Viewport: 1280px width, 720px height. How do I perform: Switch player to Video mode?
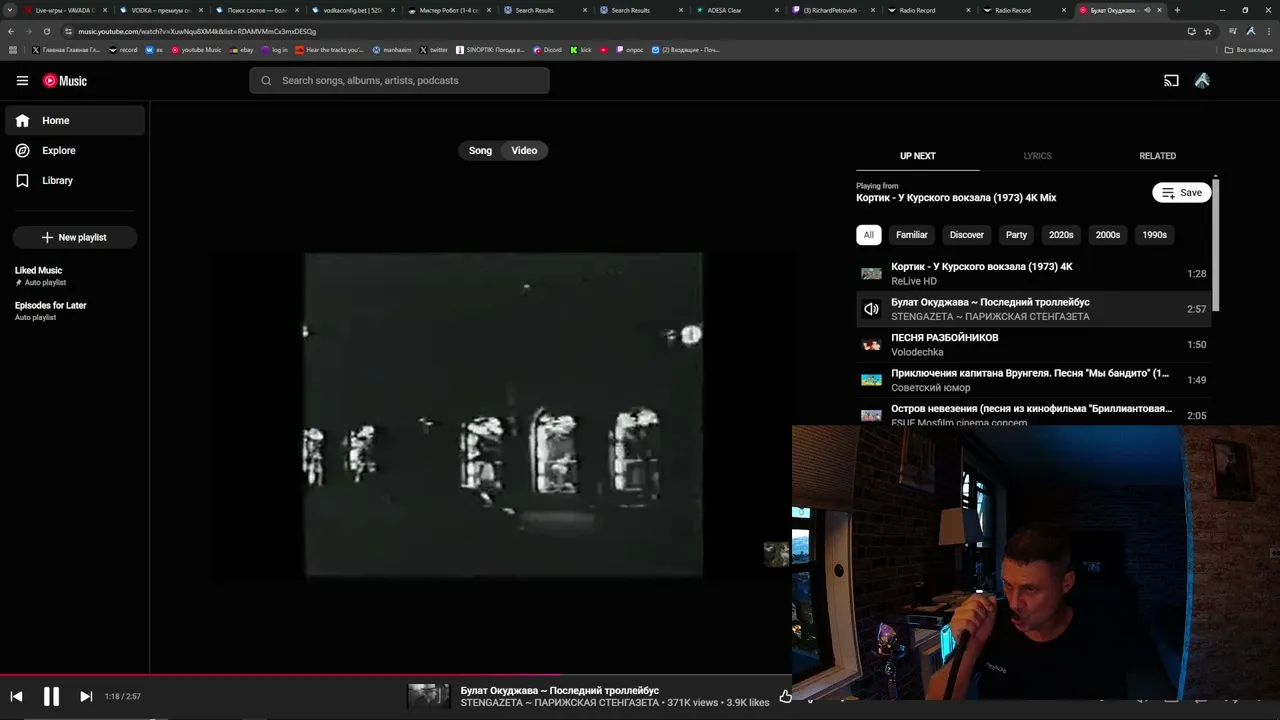tap(524, 151)
